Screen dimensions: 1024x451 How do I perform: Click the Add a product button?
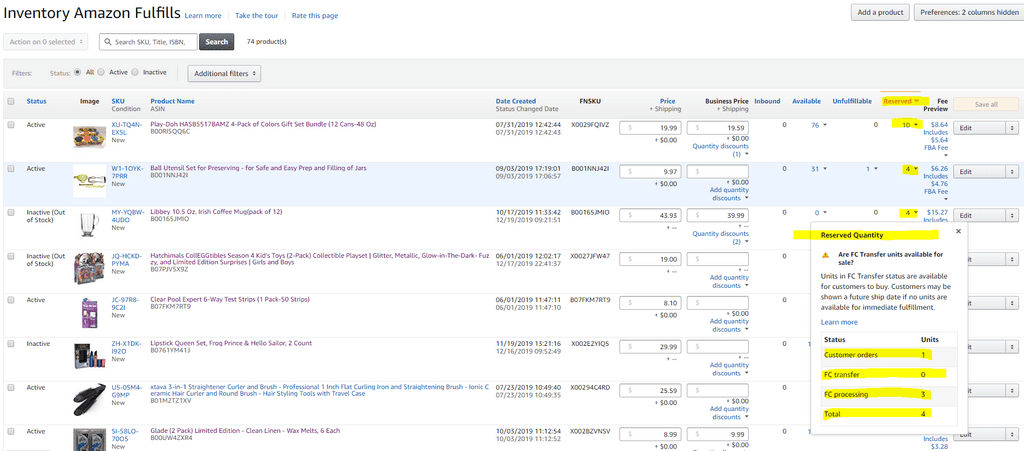880,12
